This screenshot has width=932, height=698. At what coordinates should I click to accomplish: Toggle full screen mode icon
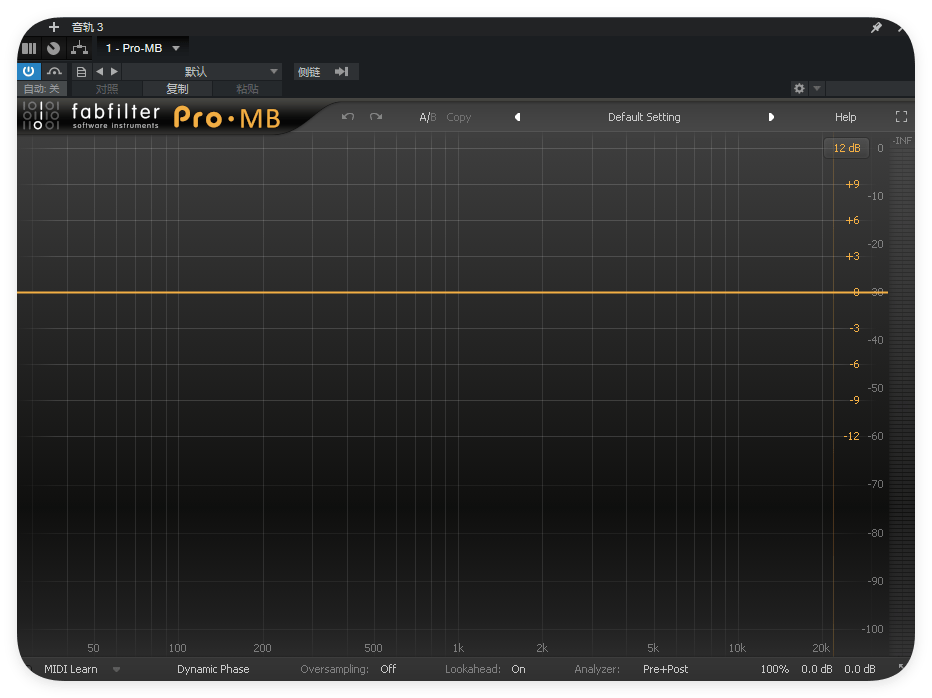(x=901, y=117)
